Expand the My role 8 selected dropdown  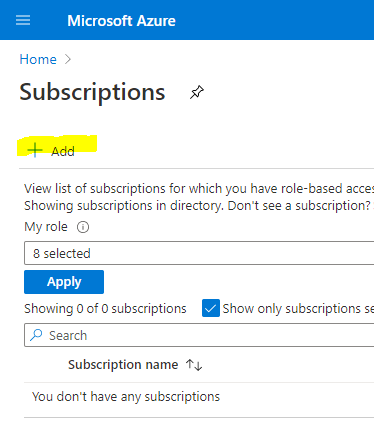(199, 253)
